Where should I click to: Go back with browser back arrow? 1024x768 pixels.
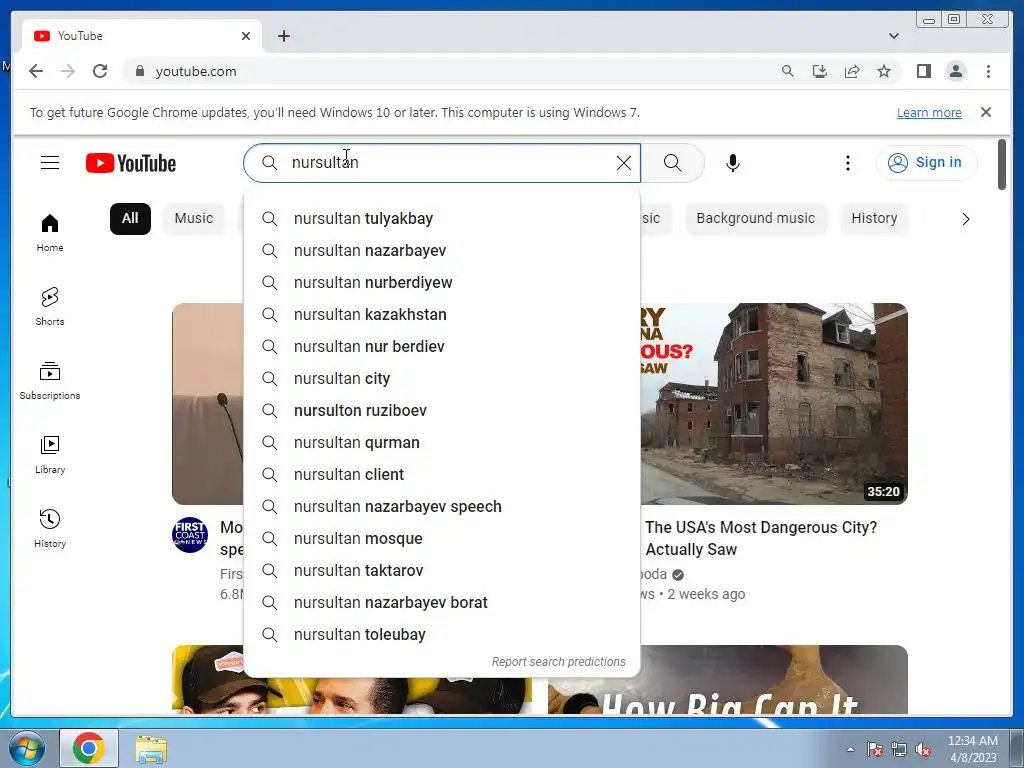coord(36,71)
